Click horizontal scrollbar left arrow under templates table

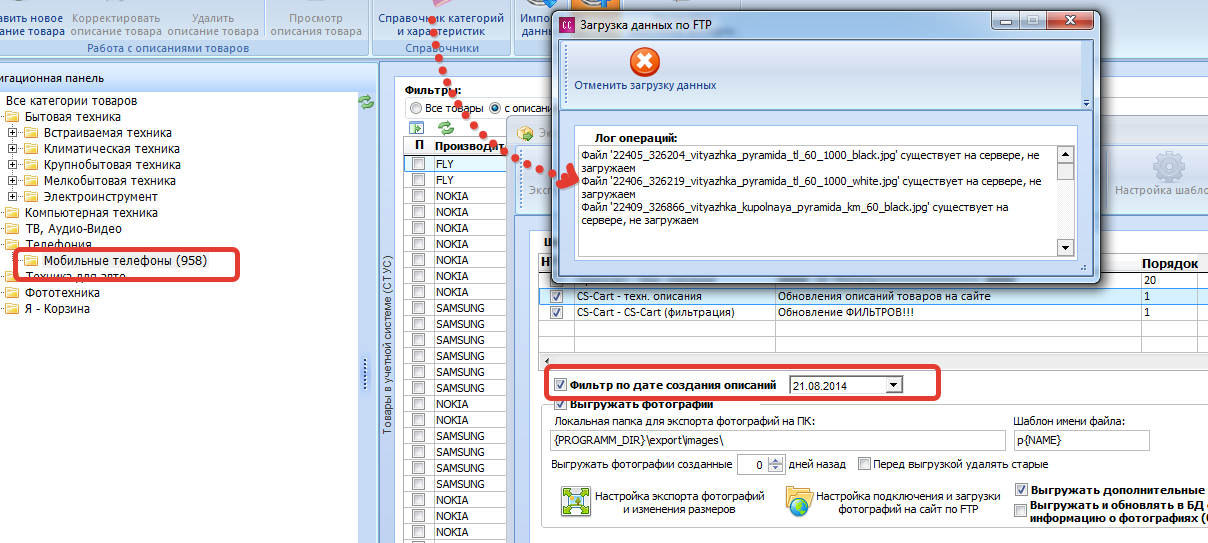pos(546,359)
